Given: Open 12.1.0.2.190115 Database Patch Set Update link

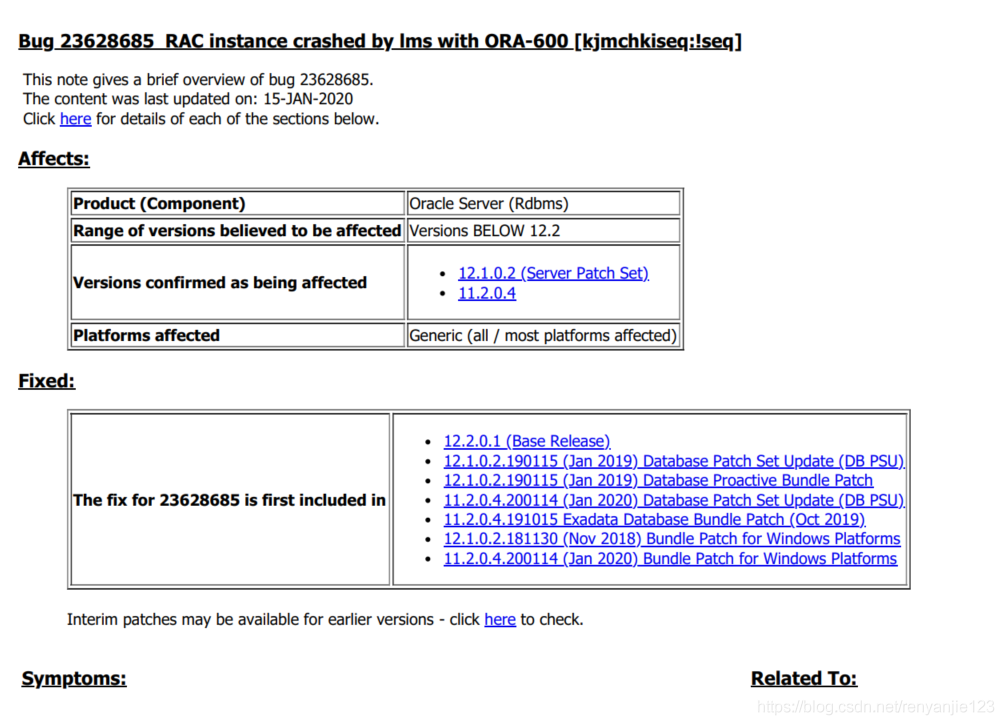Looking at the screenshot, I should coord(674,461).
